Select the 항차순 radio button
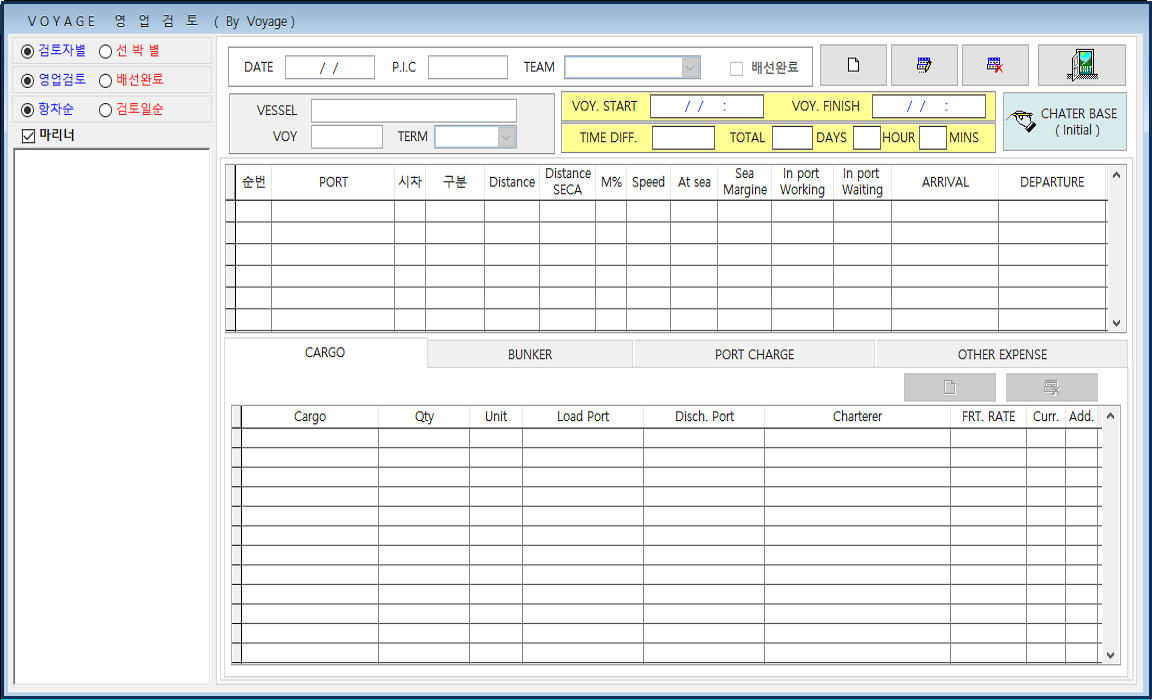Image resolution: width=1152 pixels, height=700 pixels. pyautogui.click(x=28, y=109)
